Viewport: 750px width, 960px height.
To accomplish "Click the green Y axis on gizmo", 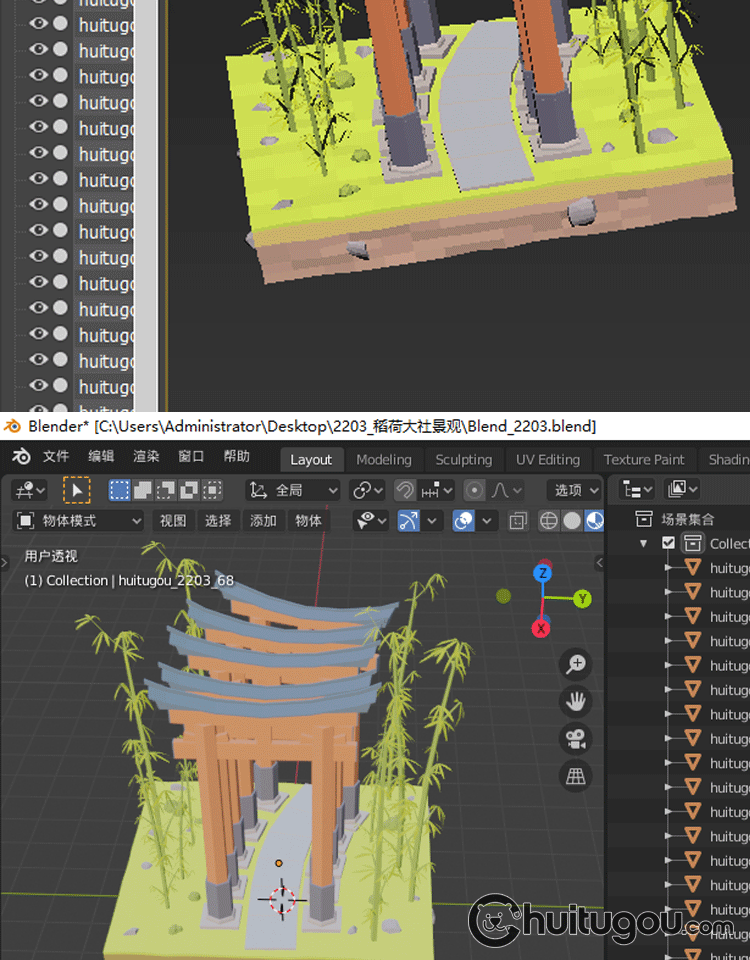I will (x=582, y=599).
